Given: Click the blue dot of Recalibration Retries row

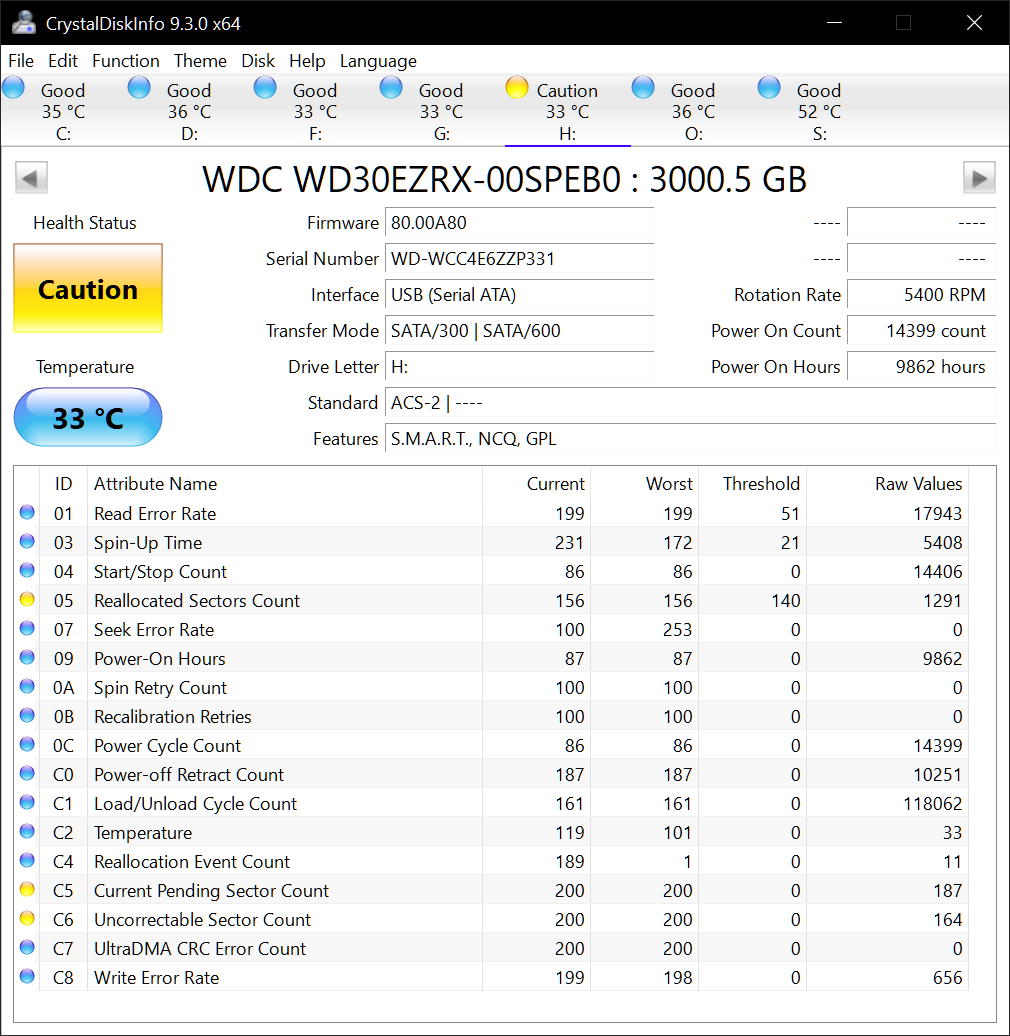Looking at the screenshot, I should pos(27,716).
